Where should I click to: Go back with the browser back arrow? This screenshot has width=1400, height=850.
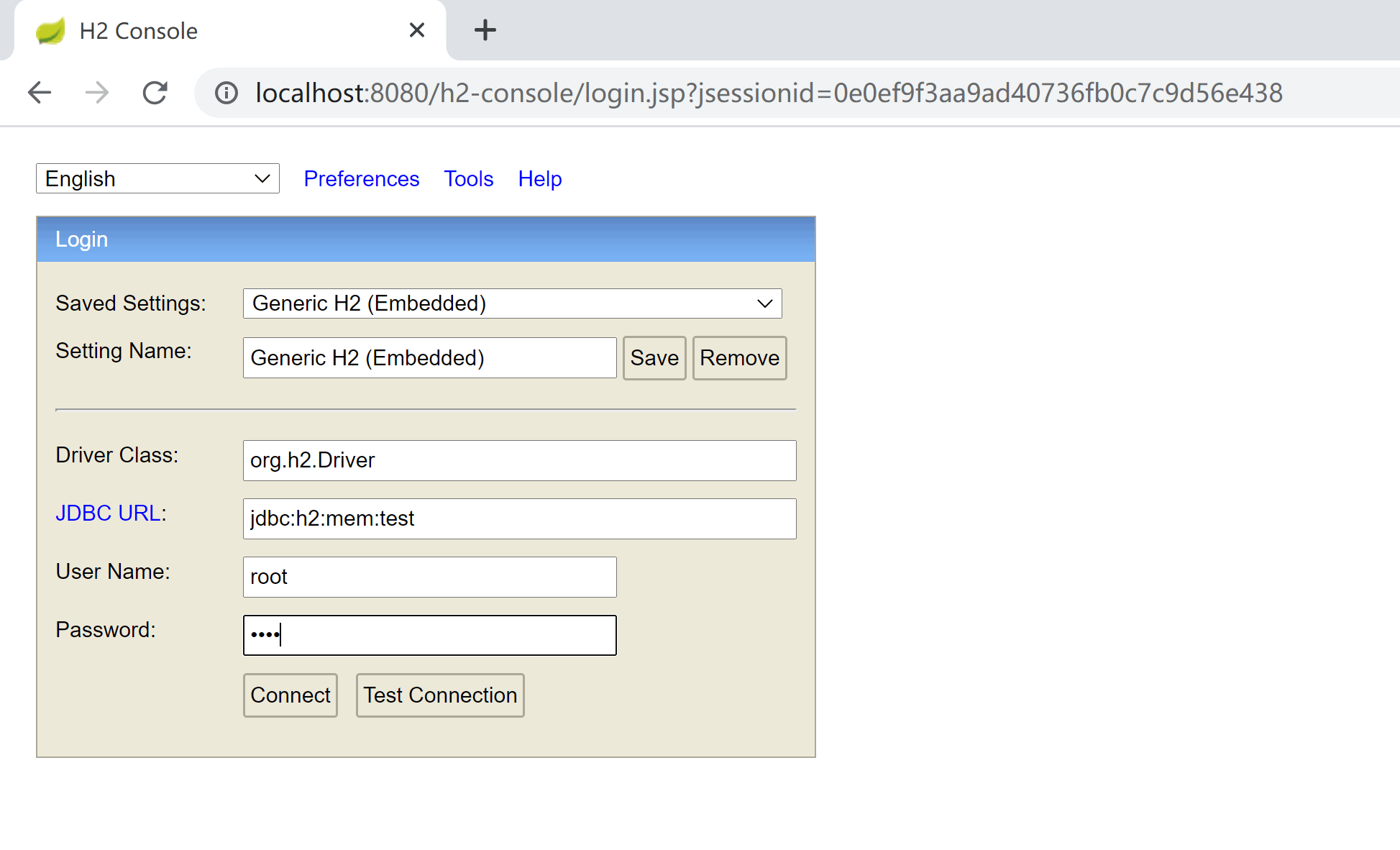[x=40, y=93]
